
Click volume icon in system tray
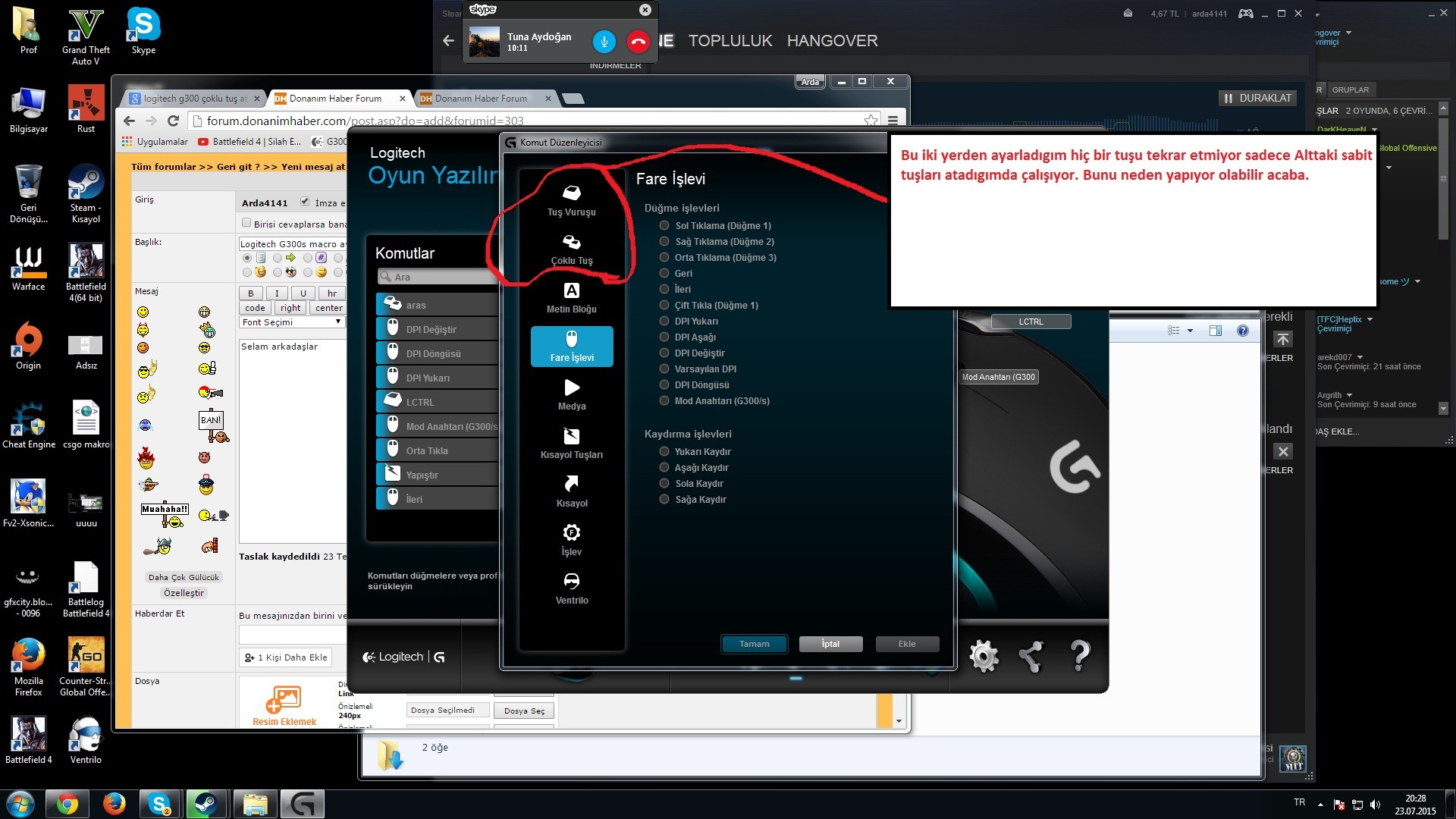(x=1376, y=805)
